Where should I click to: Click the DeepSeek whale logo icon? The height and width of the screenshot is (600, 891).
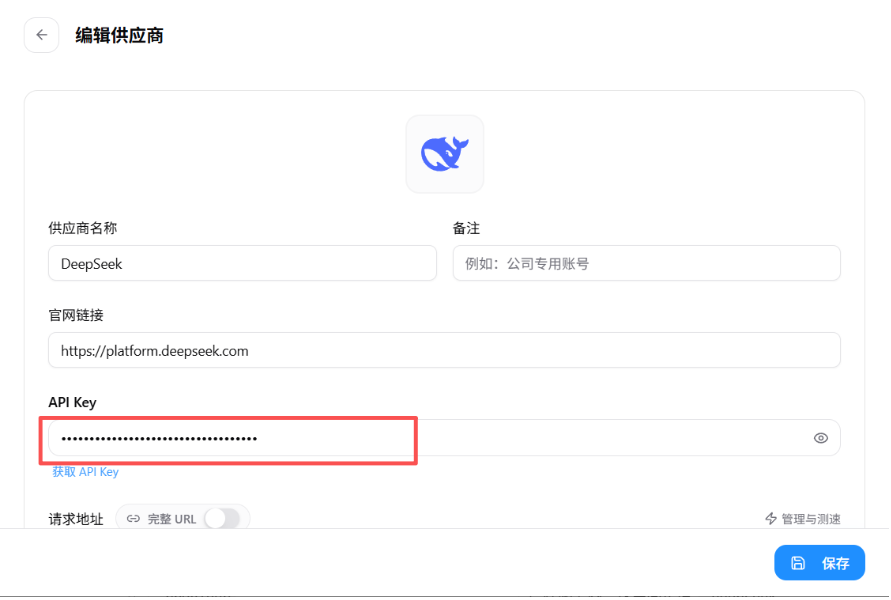(444, 154)
